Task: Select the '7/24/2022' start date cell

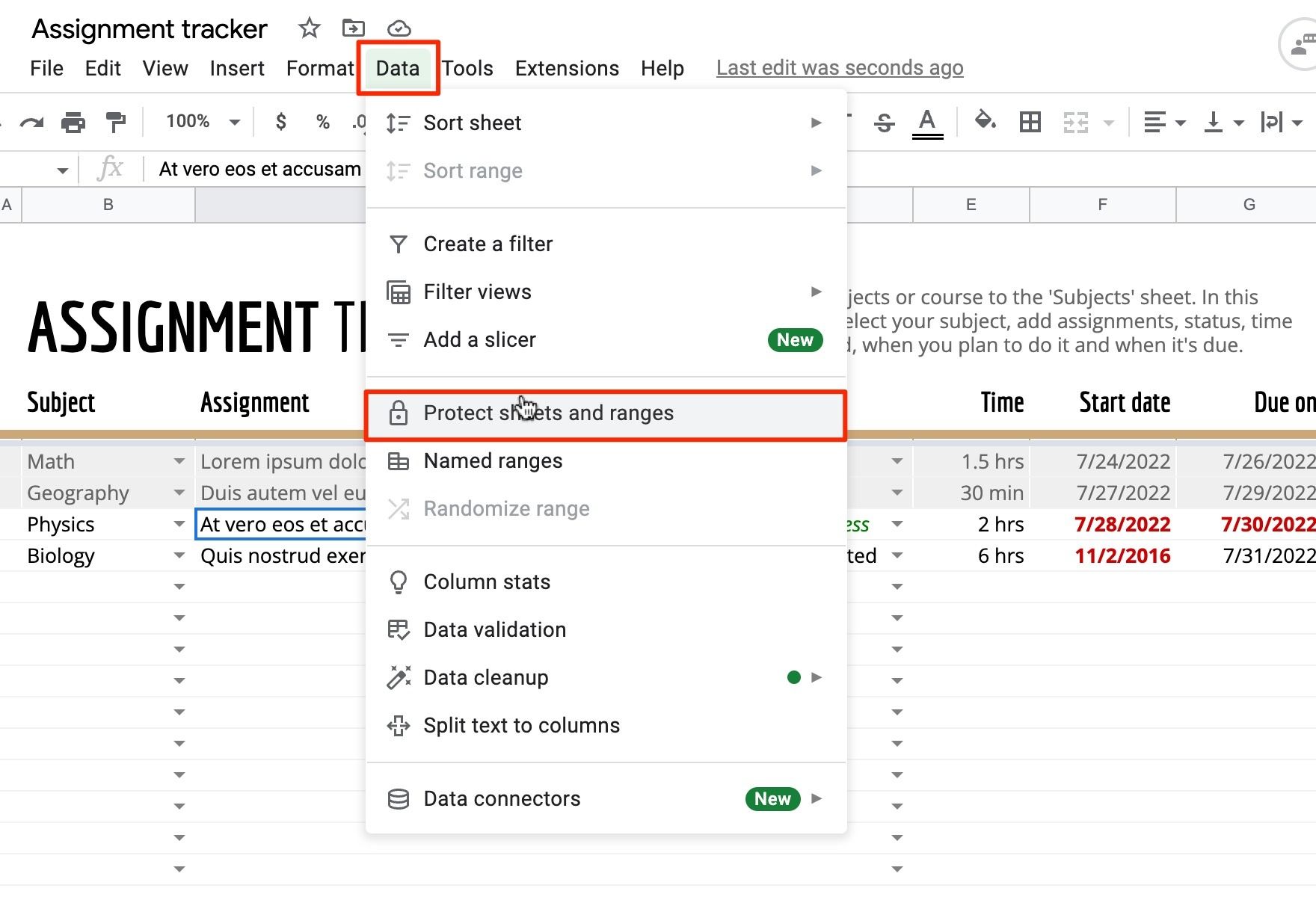Action: pyautogui.click(x=1102, y=461)
